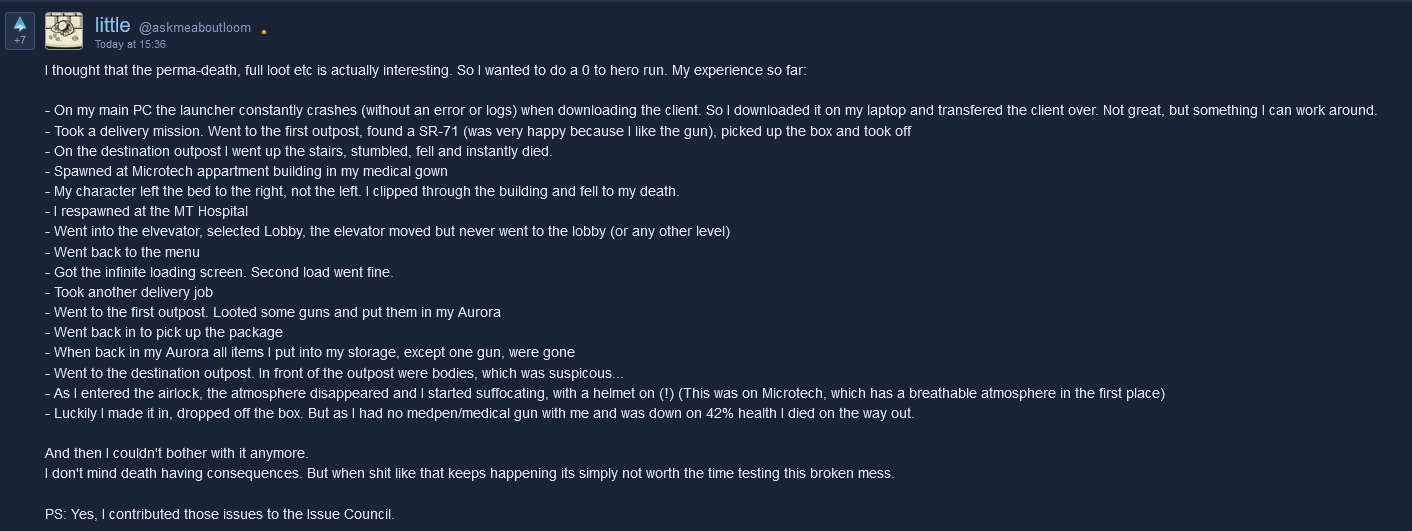Click the line 'I respawned at the MT Hospital'
The width and height of the screenshot is (1412, 531).
(x=146, y=211)
